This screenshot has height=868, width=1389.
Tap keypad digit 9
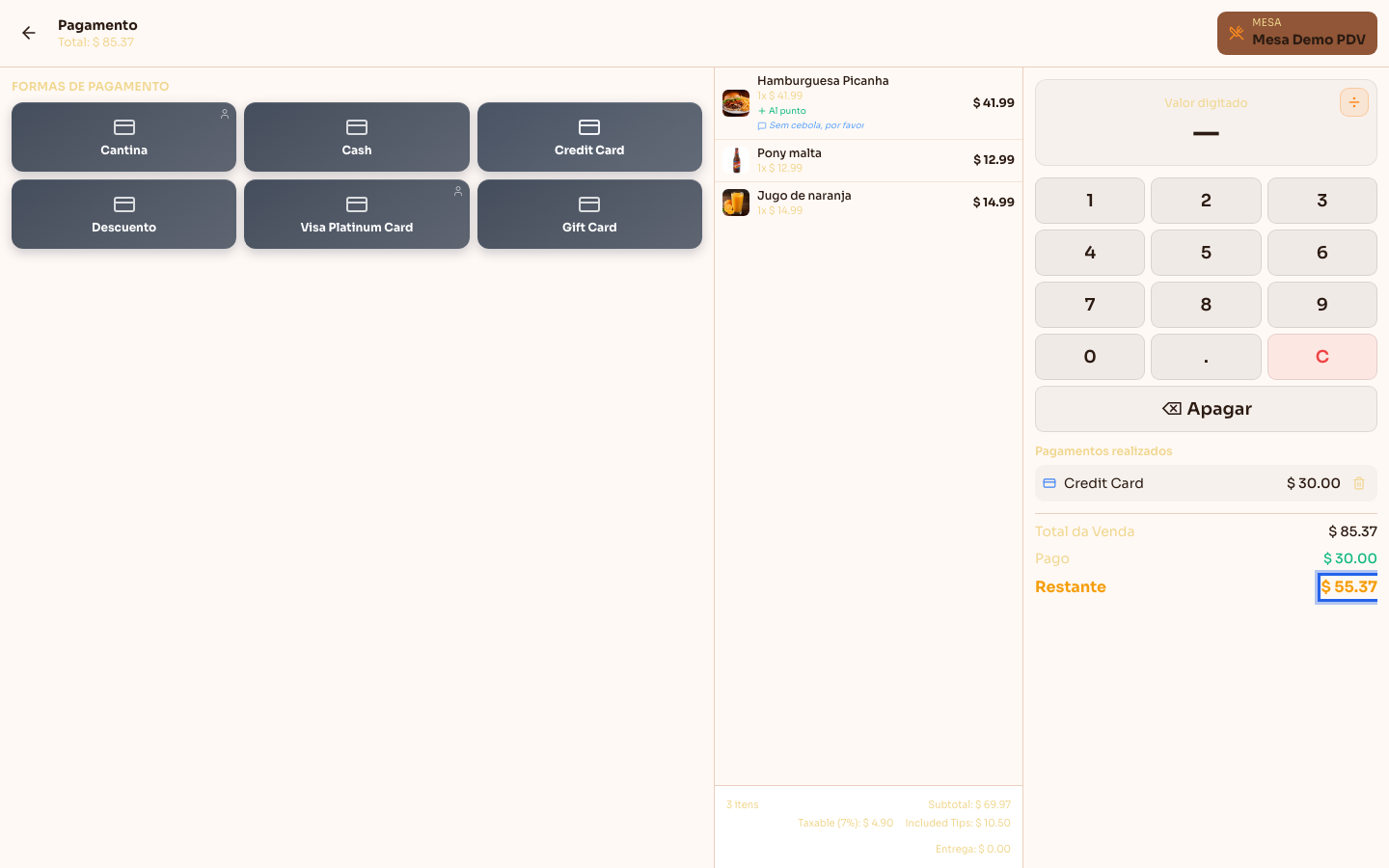1322,305
